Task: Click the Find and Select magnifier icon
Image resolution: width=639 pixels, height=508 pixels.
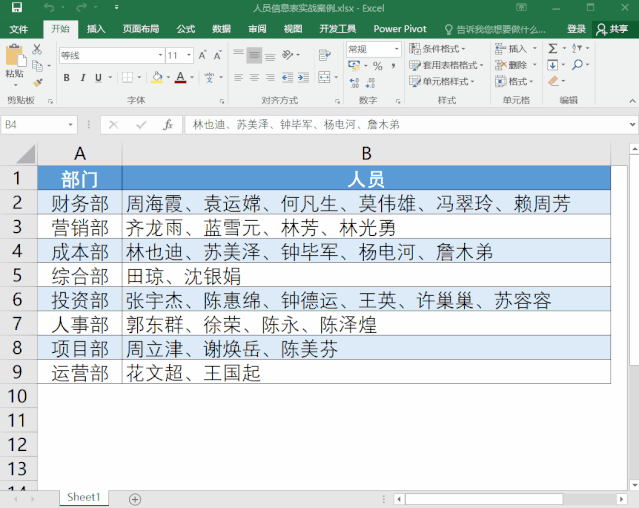Action: pos(577,64)
